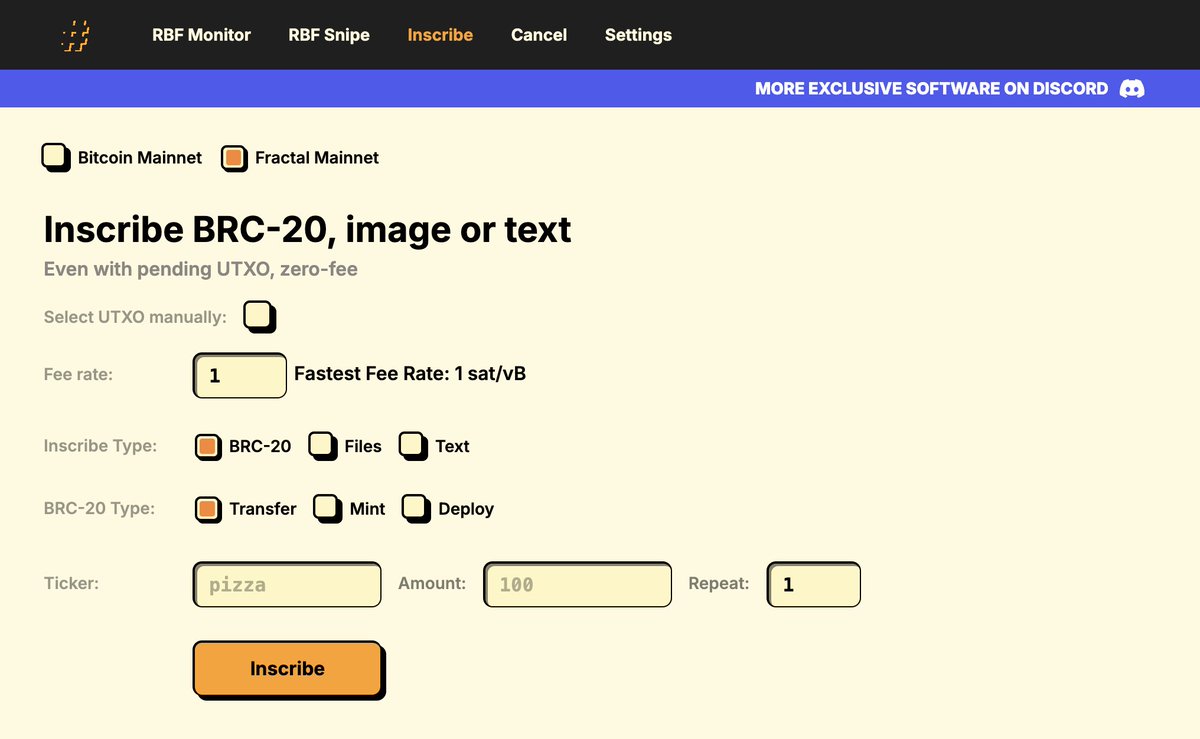1200x739 pixels.
Task: Click the Repeat: label
Action: coord(719,582)
